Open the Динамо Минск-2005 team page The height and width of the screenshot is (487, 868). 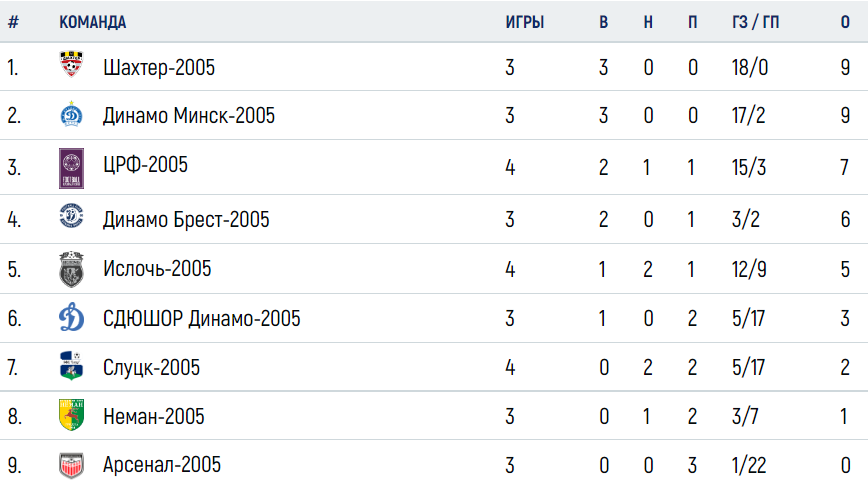(x=189, y=116)
